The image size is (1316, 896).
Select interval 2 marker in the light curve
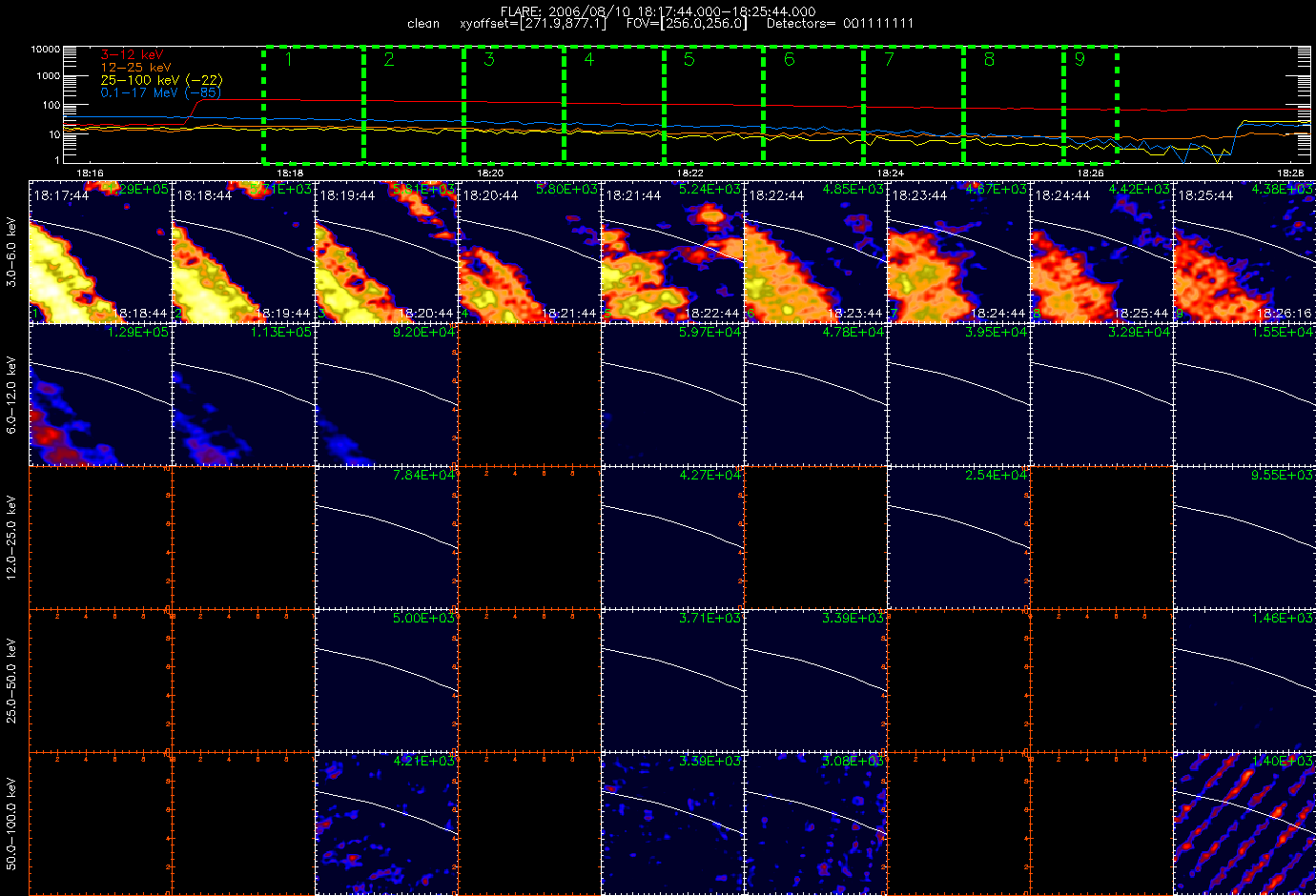[x=389, y=59]
